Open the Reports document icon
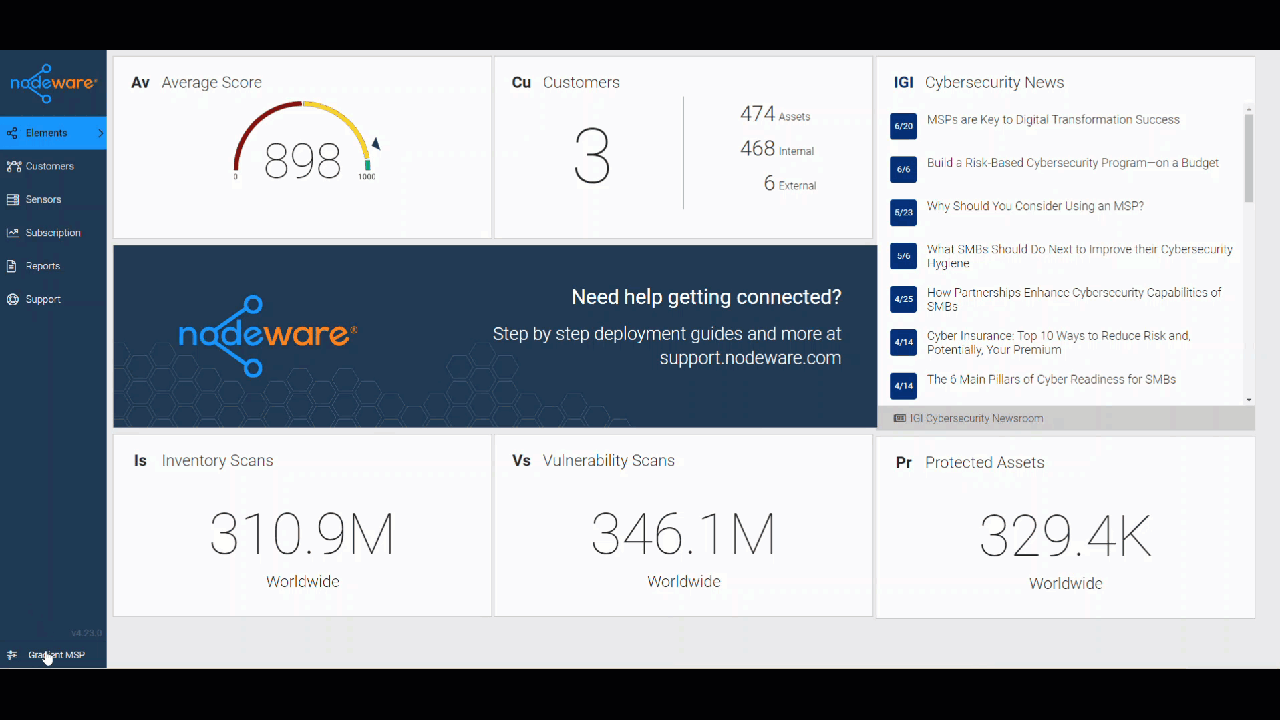 click(12, 265)
